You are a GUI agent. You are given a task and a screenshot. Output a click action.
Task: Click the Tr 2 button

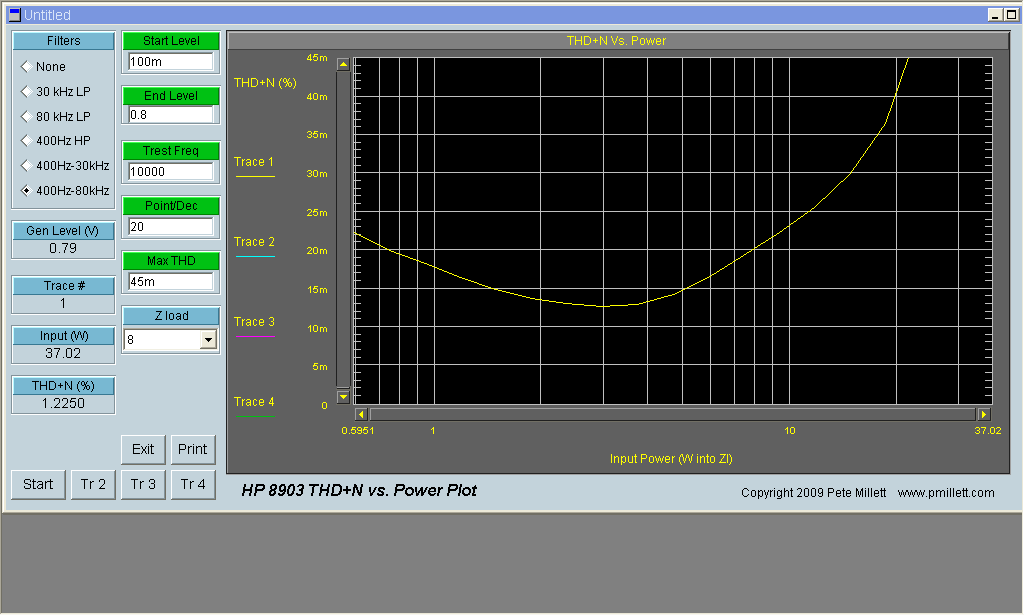93,484
